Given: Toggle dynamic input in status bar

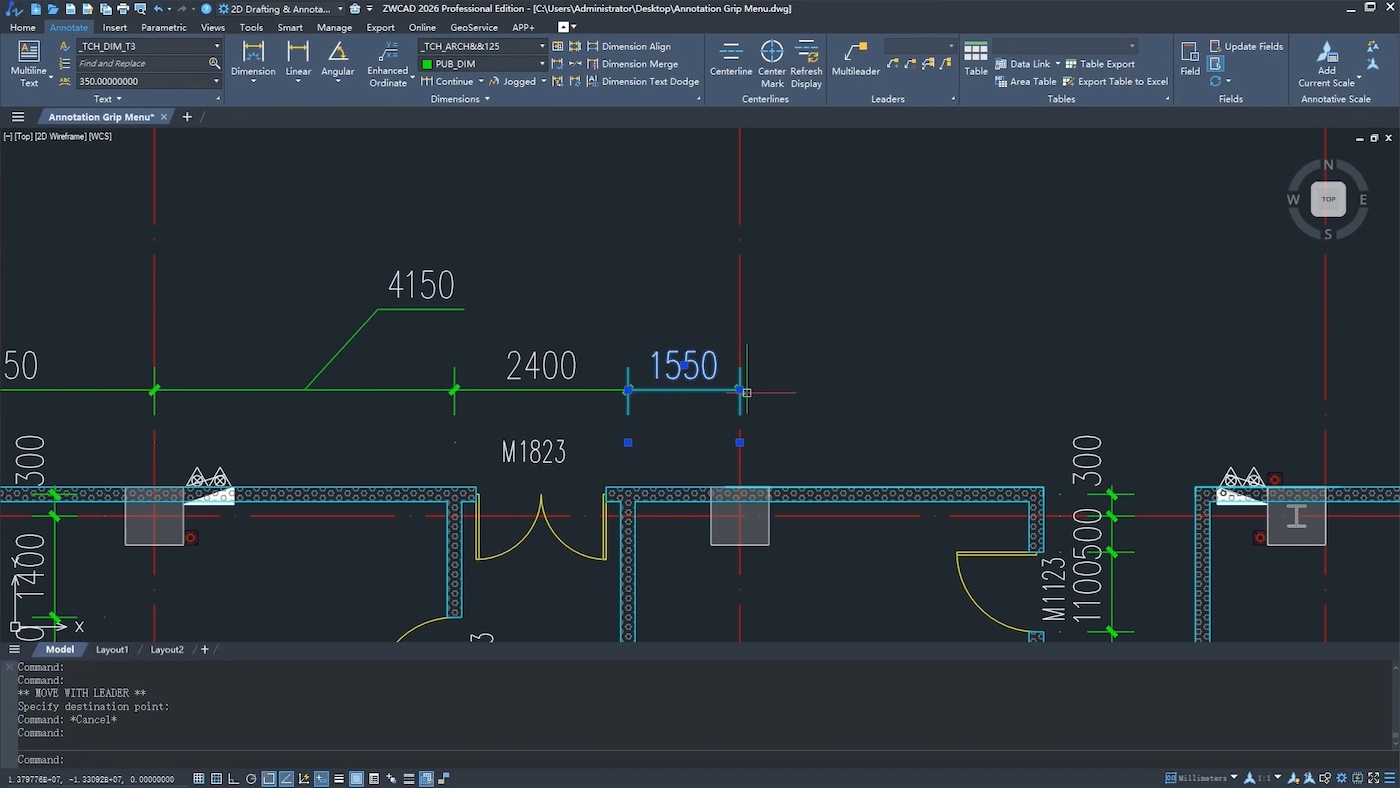Looking at the screenshot, I should [x=321, y=779].
